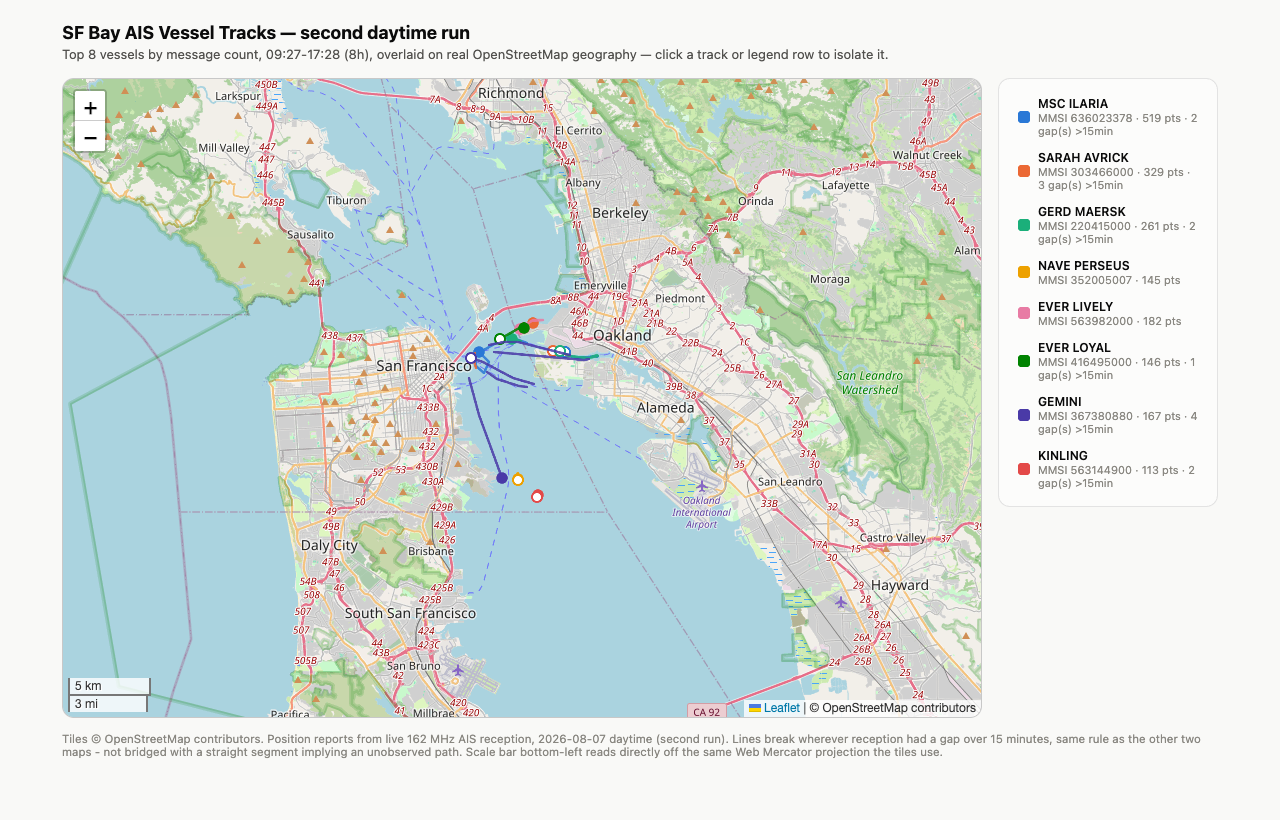The width and height of the screenshot is (1280, 820).
Task: Select the NAVE PERSEUS legend row
Action: pyautogui.click(x=1108, y=273)
